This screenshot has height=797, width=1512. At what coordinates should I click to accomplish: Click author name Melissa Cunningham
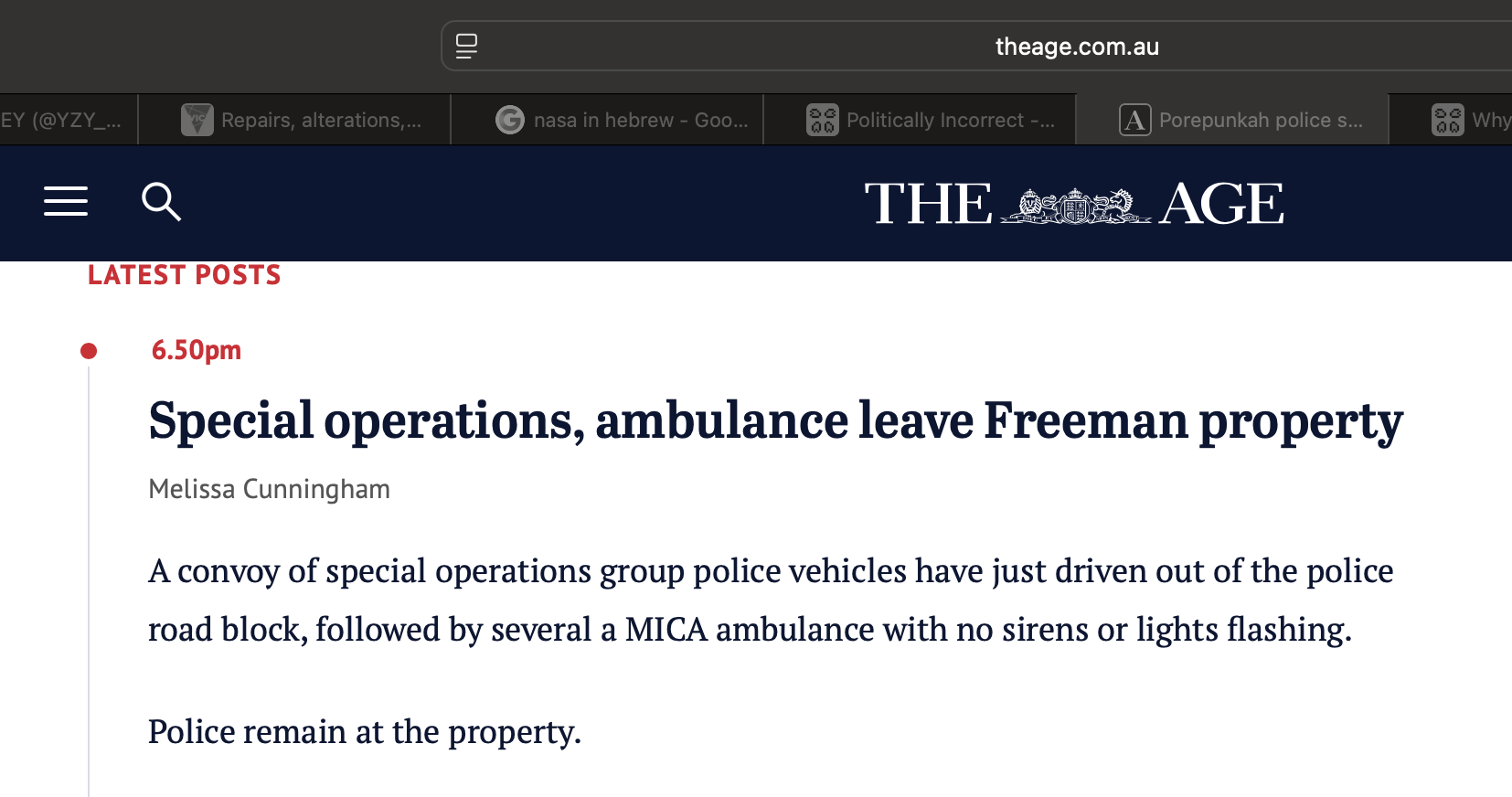269,489
